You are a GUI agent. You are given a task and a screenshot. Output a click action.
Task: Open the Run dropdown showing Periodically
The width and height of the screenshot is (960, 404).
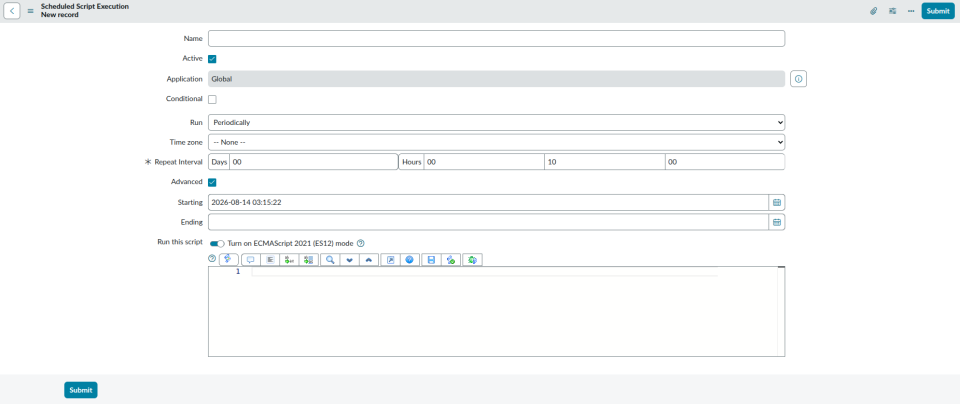[497, 122]
